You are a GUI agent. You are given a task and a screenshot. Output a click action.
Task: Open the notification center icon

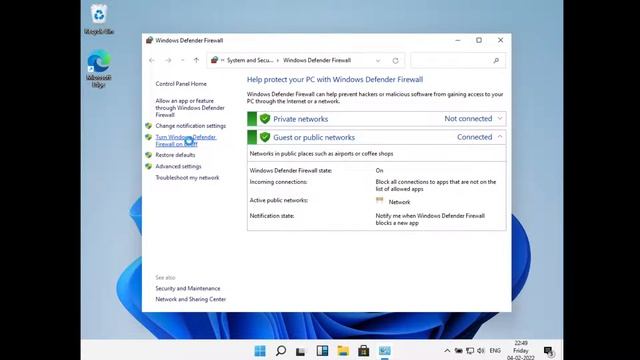pyautogui.click(x=549, y=351)
